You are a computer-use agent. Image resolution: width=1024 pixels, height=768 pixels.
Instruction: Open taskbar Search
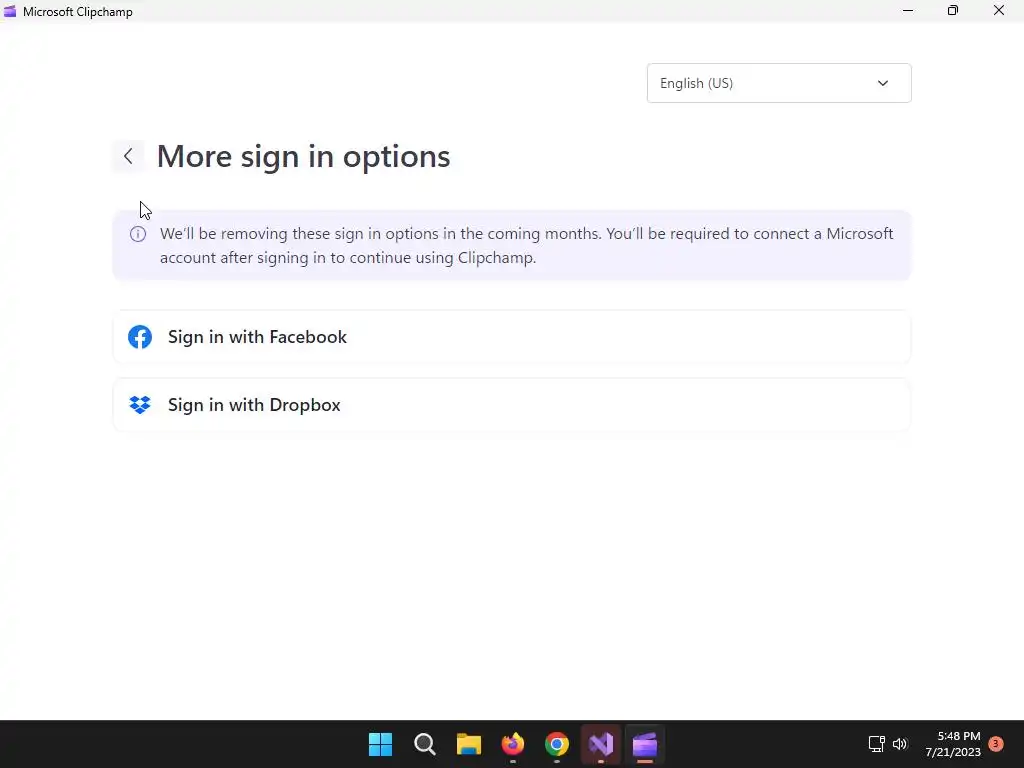click(424, 744)
